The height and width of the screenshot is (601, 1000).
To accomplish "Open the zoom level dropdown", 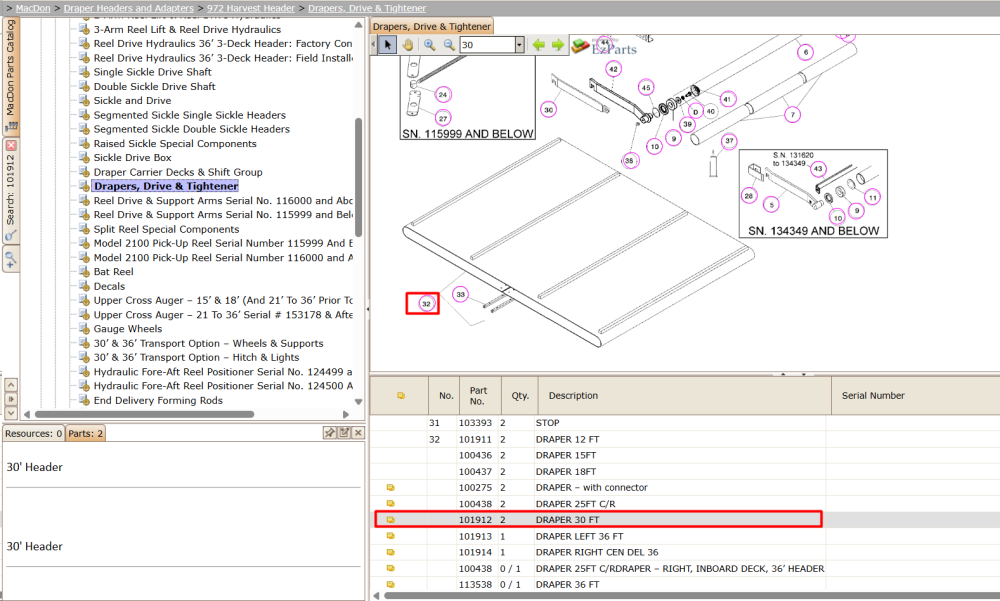I will coord(519,45).
